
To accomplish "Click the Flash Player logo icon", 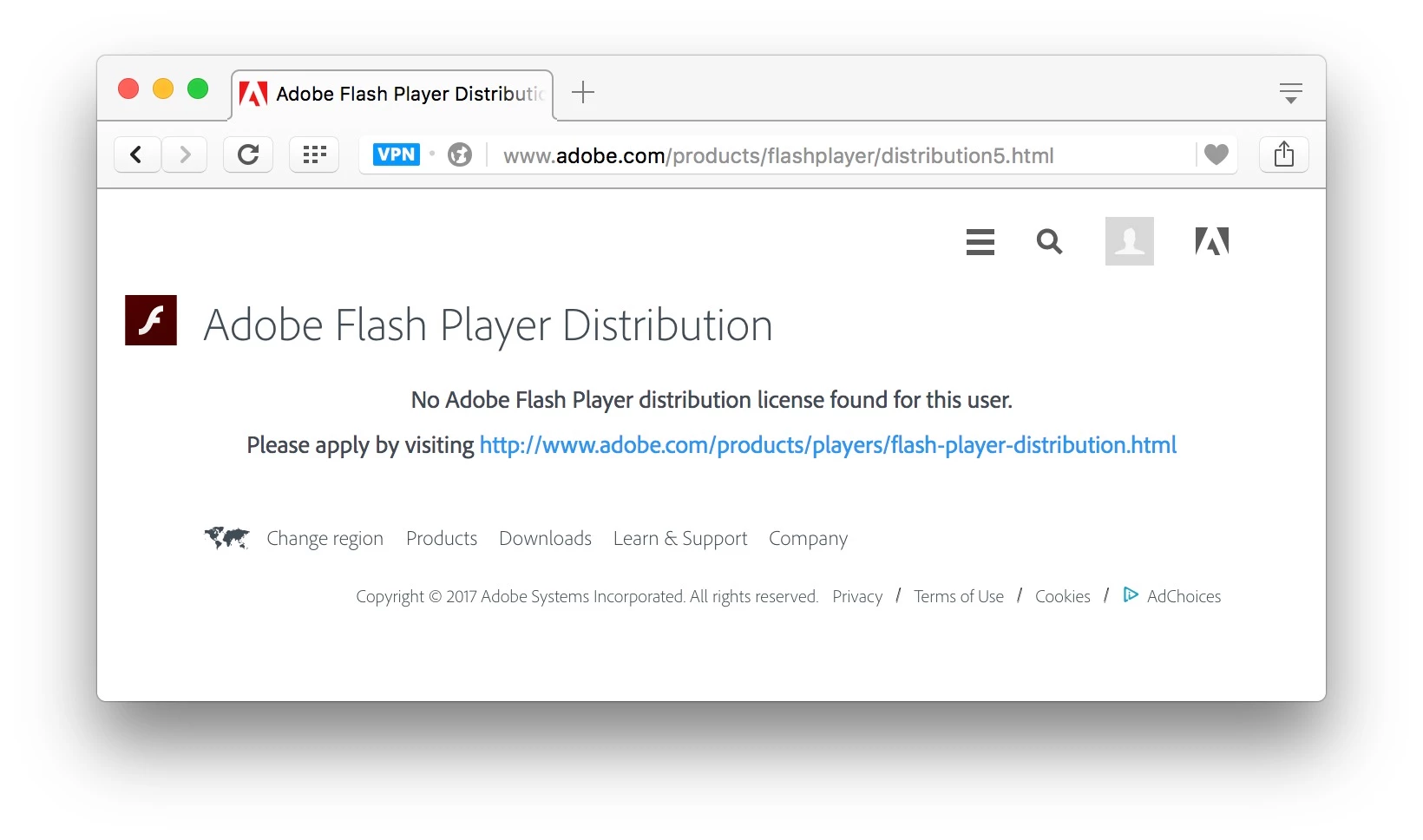I will pos(151,320).
